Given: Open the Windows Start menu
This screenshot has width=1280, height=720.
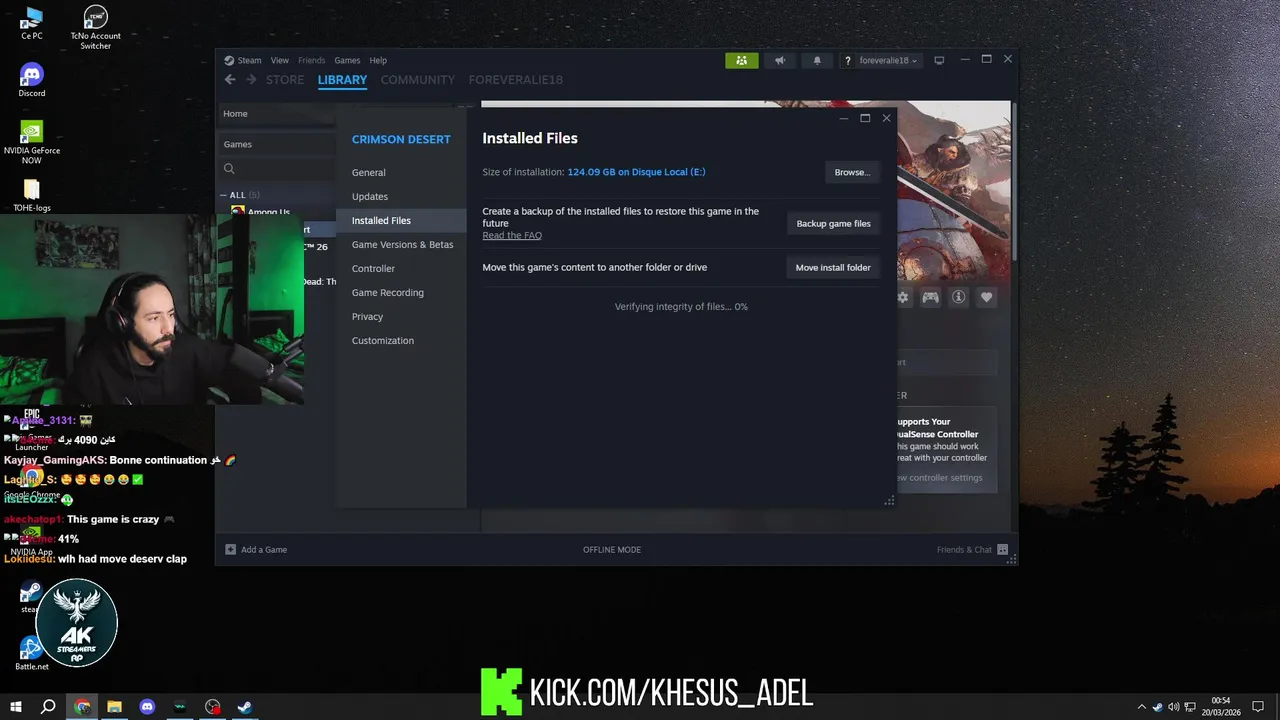Looking at the screenshot, I should point(16,707).
